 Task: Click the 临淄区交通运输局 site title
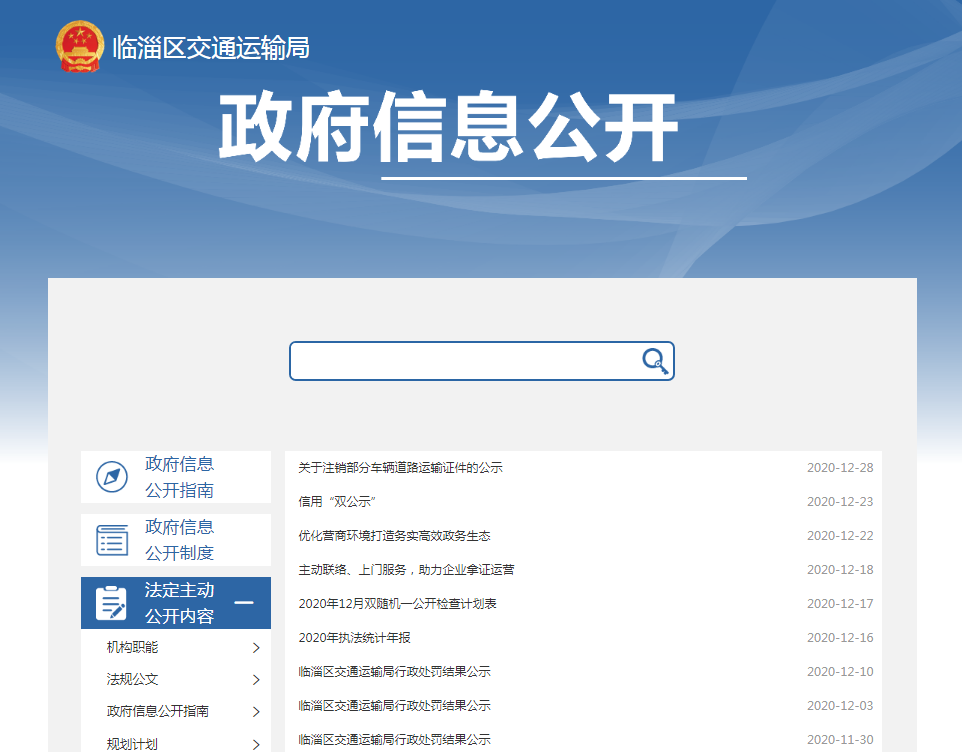tap(211, 47)
